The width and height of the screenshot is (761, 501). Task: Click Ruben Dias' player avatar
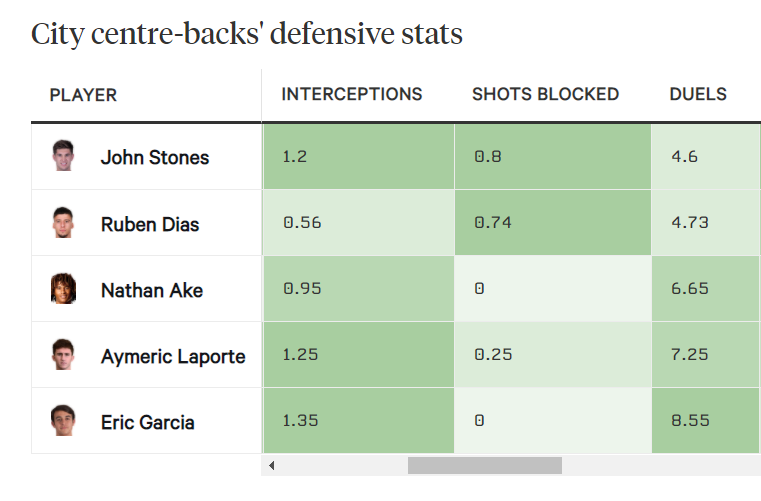pos(63,223)
